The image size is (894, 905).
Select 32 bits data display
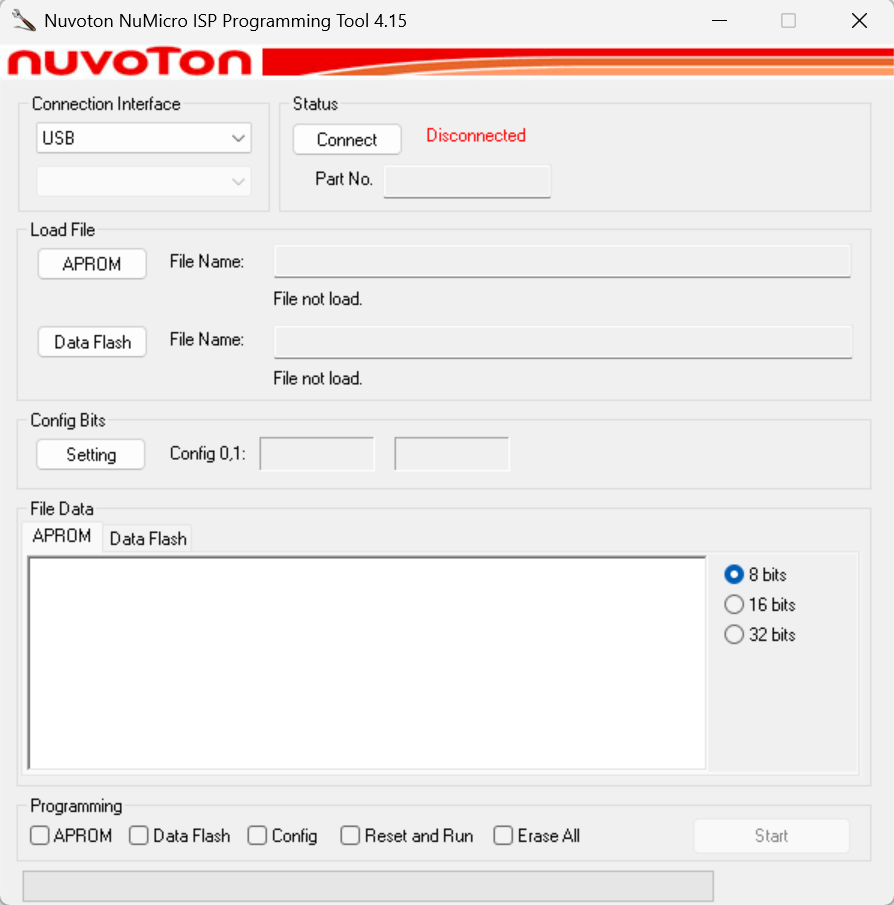[734, 634]
